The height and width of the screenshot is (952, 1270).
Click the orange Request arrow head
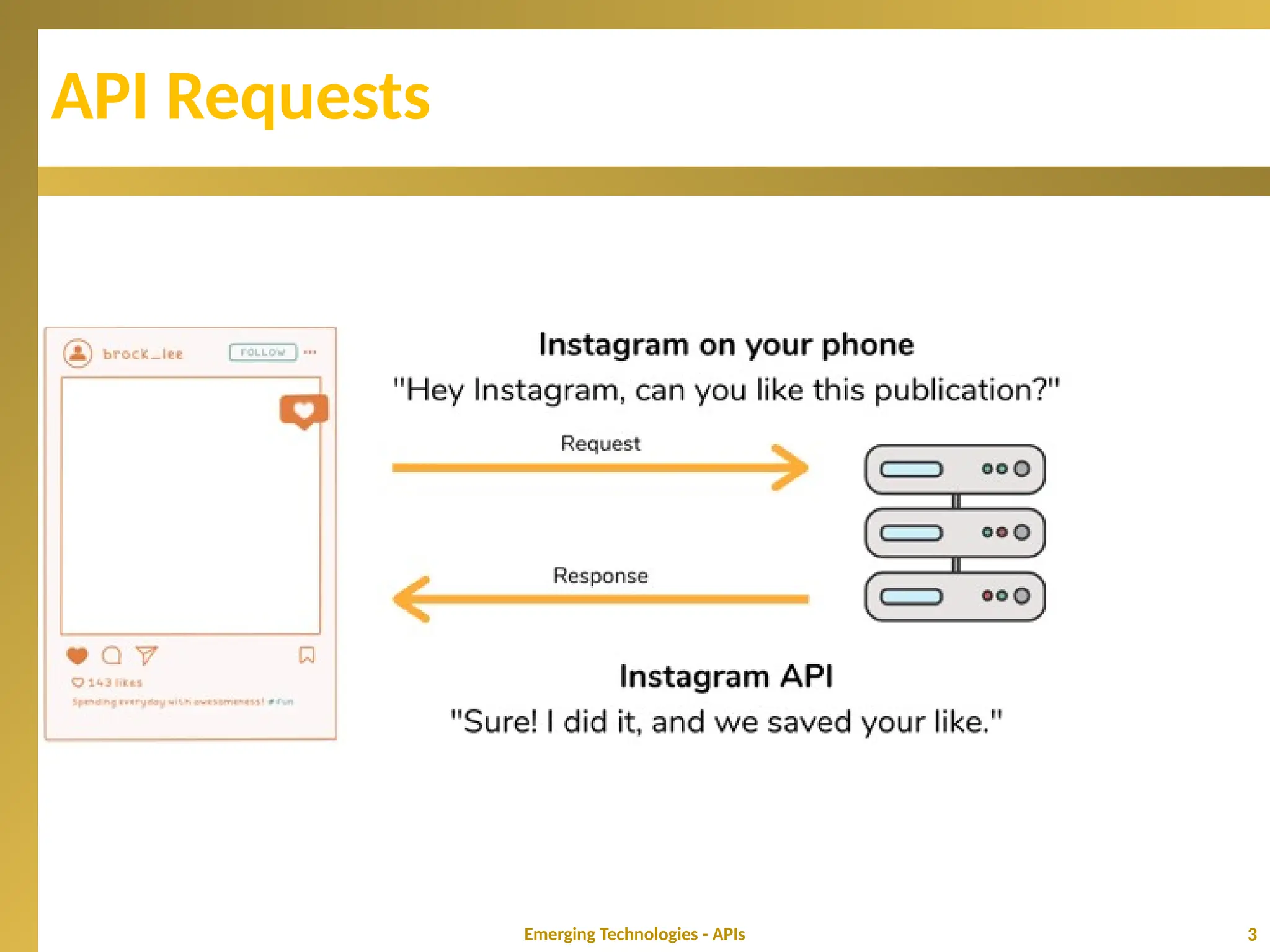point(791,467)
